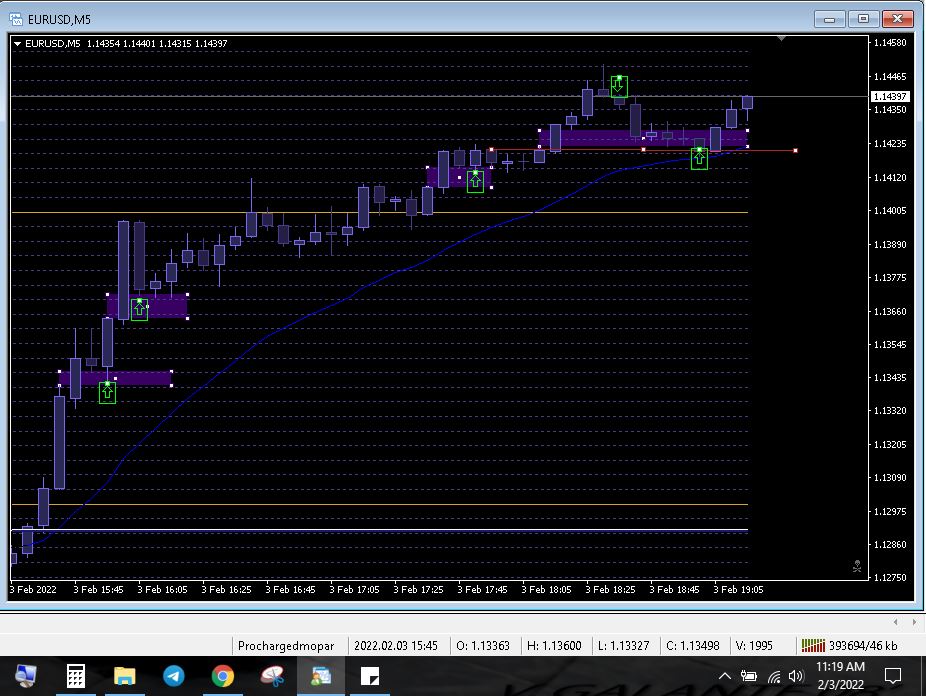The width and height of the screenshot is (926, 696).
Task: Select the lowest buy arrow near 1.13435
Action: coord(107,393)
